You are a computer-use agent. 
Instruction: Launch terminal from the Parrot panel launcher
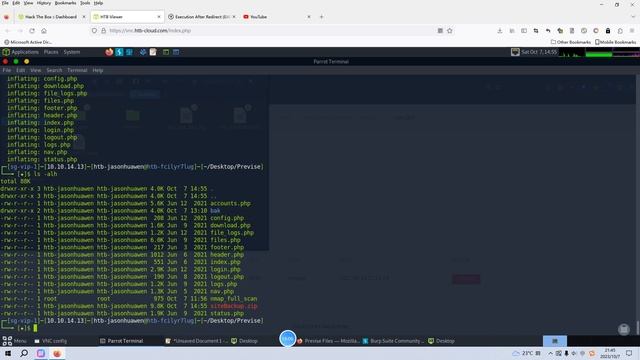[x=166, y=52]
